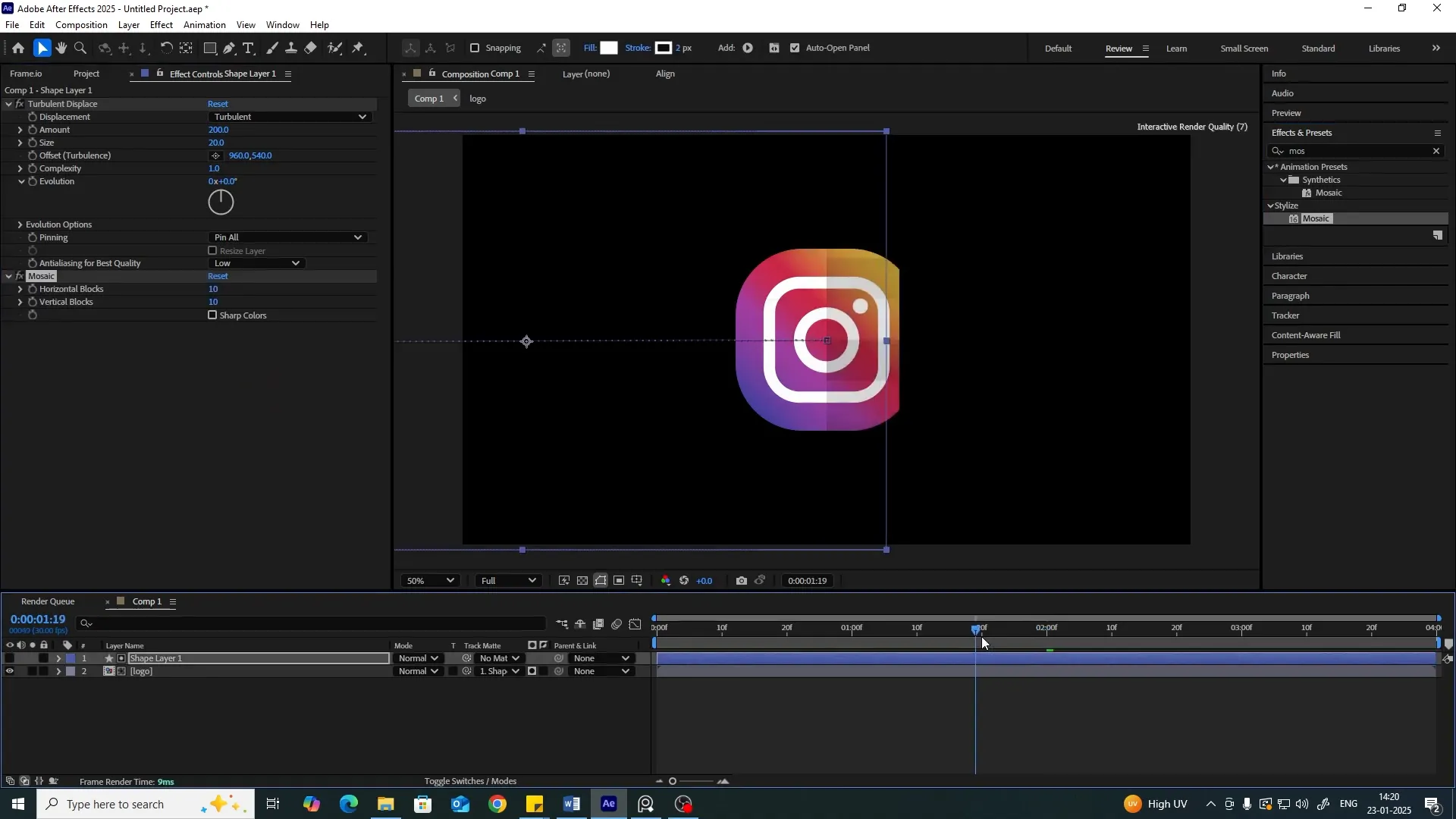
Task: Open resolution dropdown Full
Action: [x=508, y=581]
